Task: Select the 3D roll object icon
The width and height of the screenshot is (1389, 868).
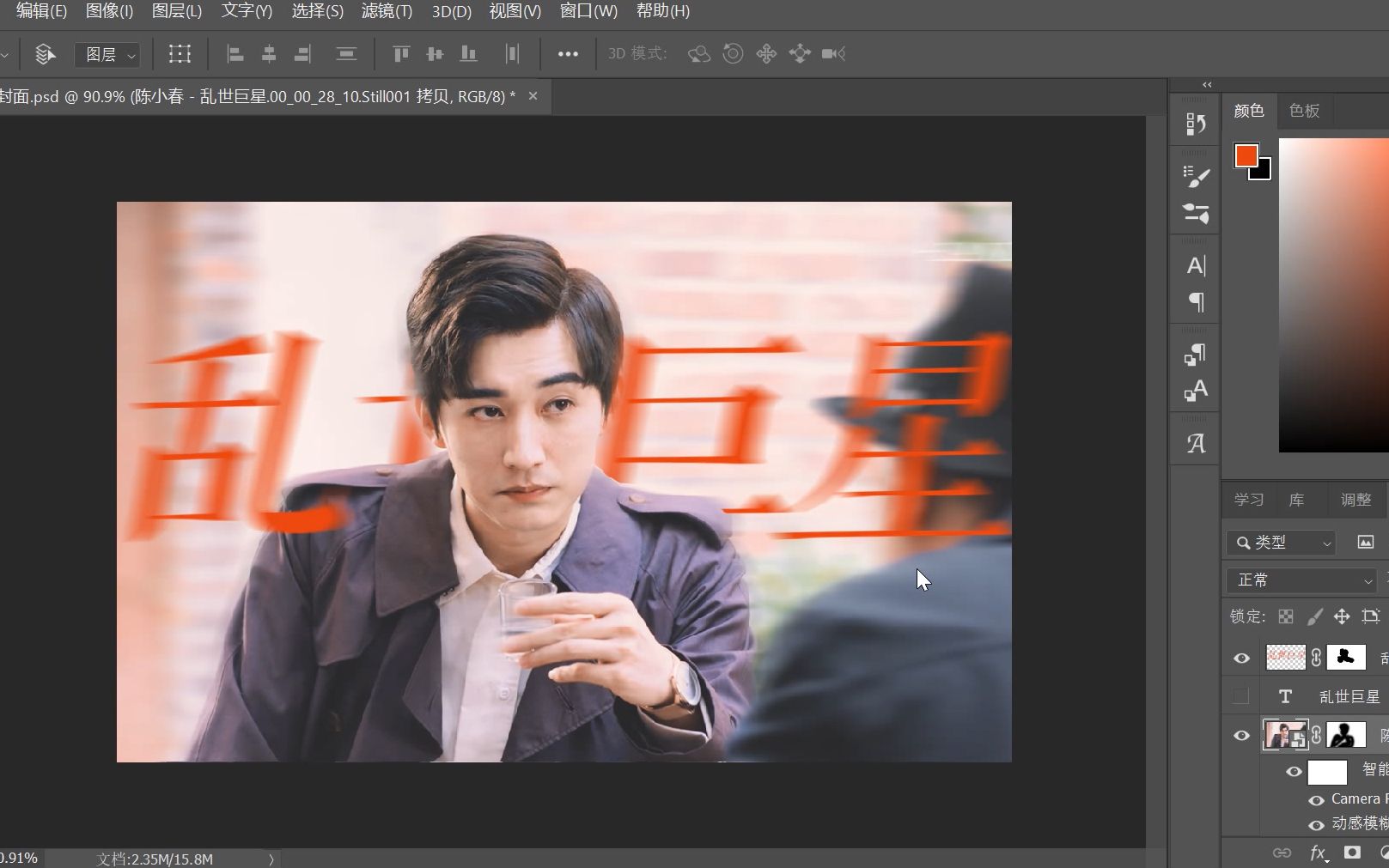Action: point(733,54)
